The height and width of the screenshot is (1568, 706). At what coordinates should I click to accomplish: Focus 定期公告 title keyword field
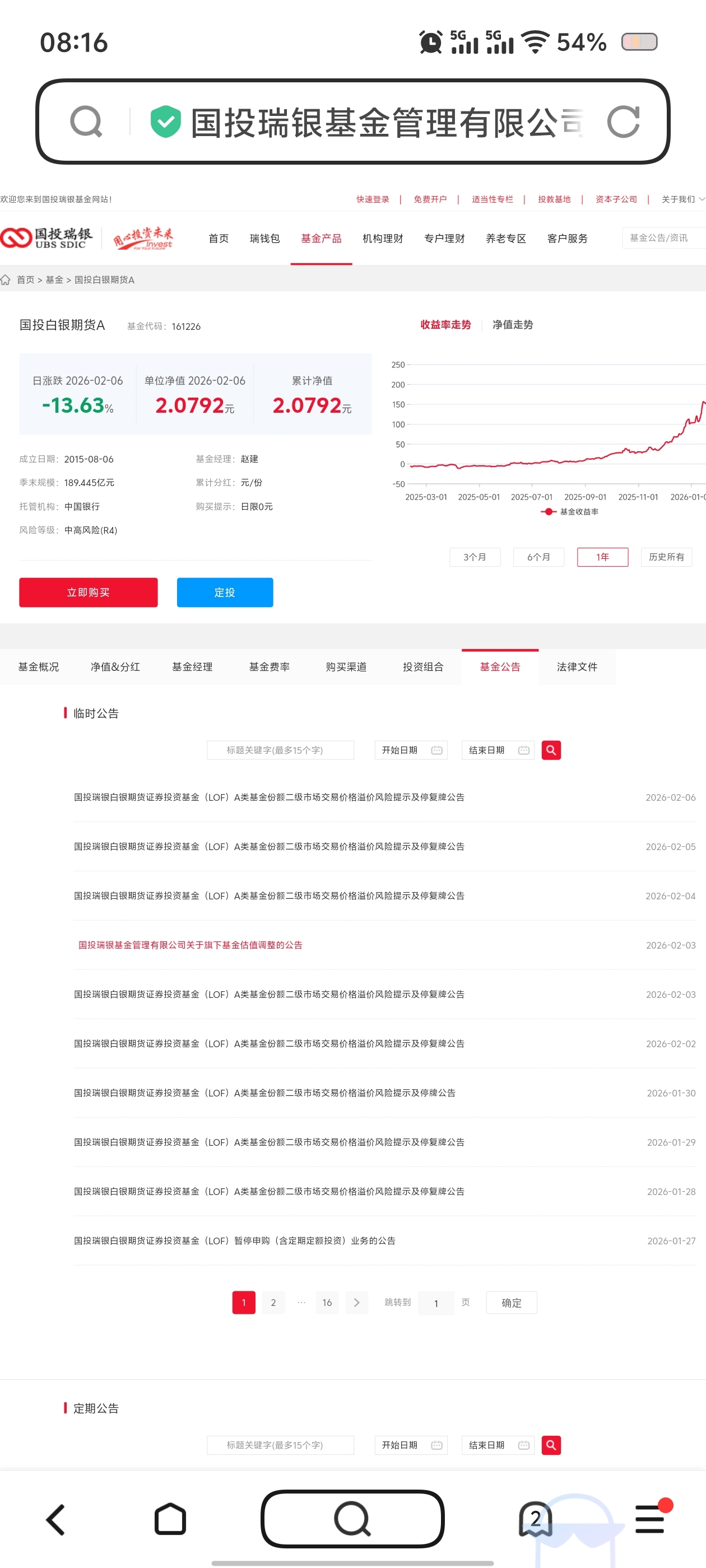tap(280, 1445)
